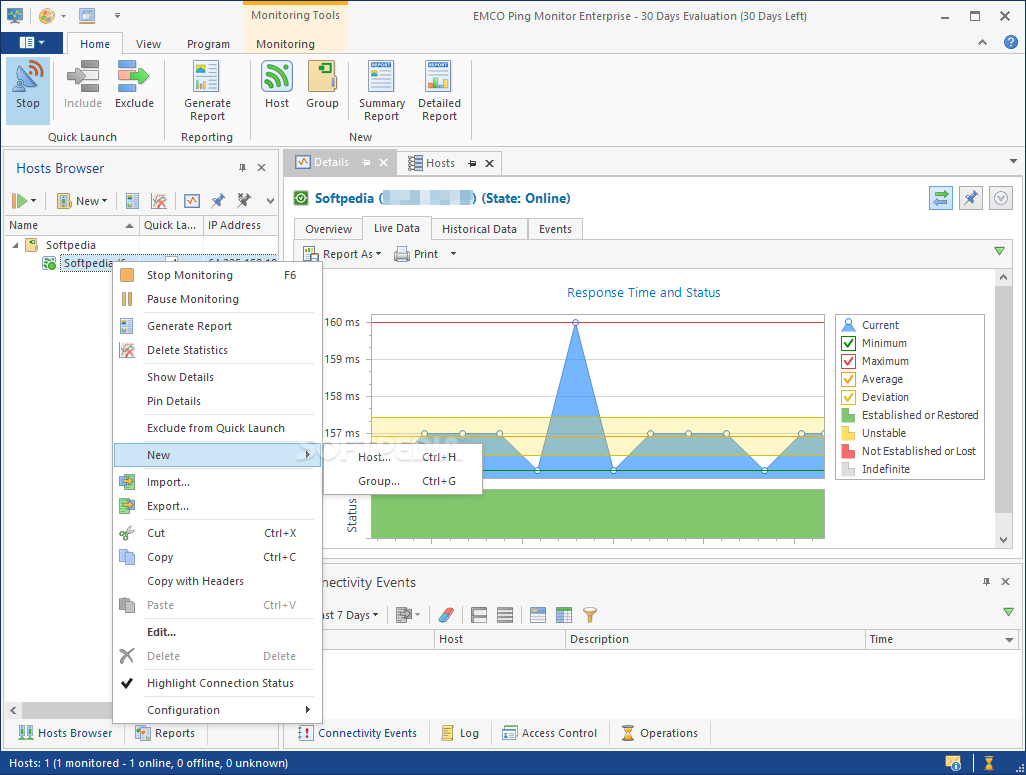Click the unpin icon in Hosts Browser toolbar
This screenshot has width=1026, height=775.
244,200
